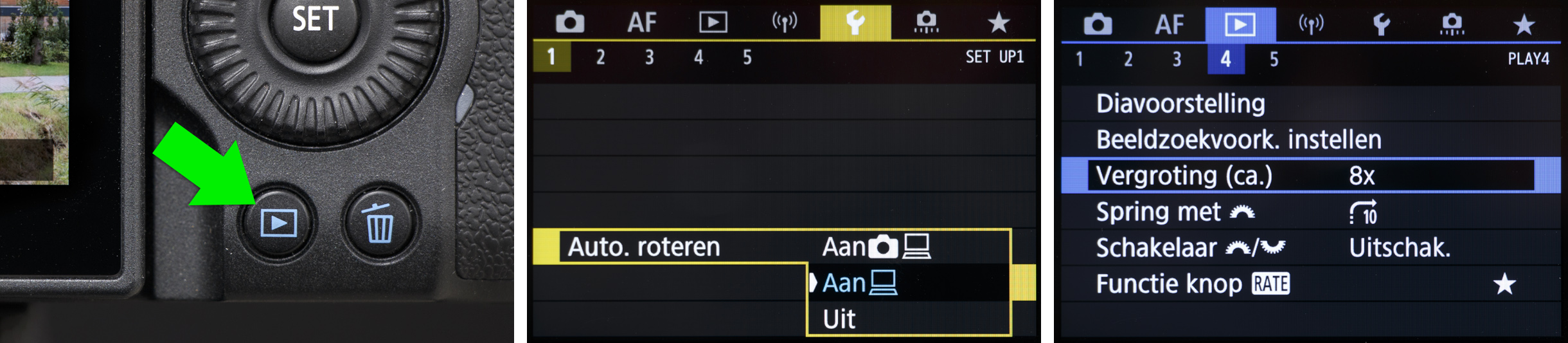
Task: Switch to sub-tab 5 in blue playback menu
Action: 1274,59
